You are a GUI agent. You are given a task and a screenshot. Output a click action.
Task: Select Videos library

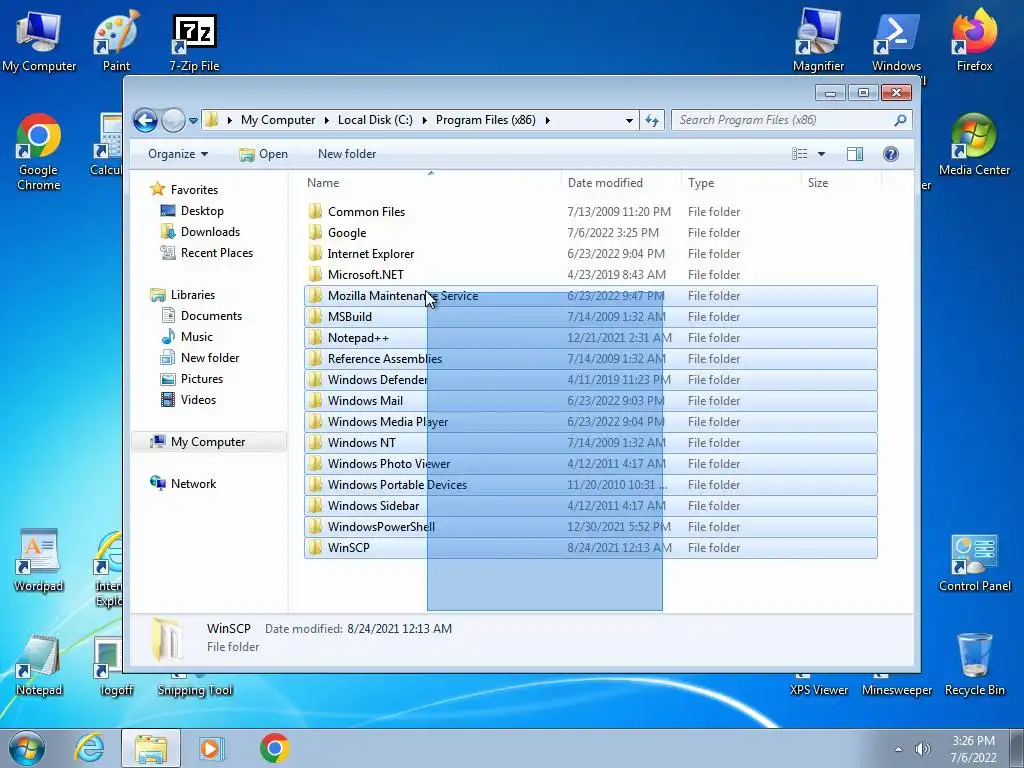point(198,400)
